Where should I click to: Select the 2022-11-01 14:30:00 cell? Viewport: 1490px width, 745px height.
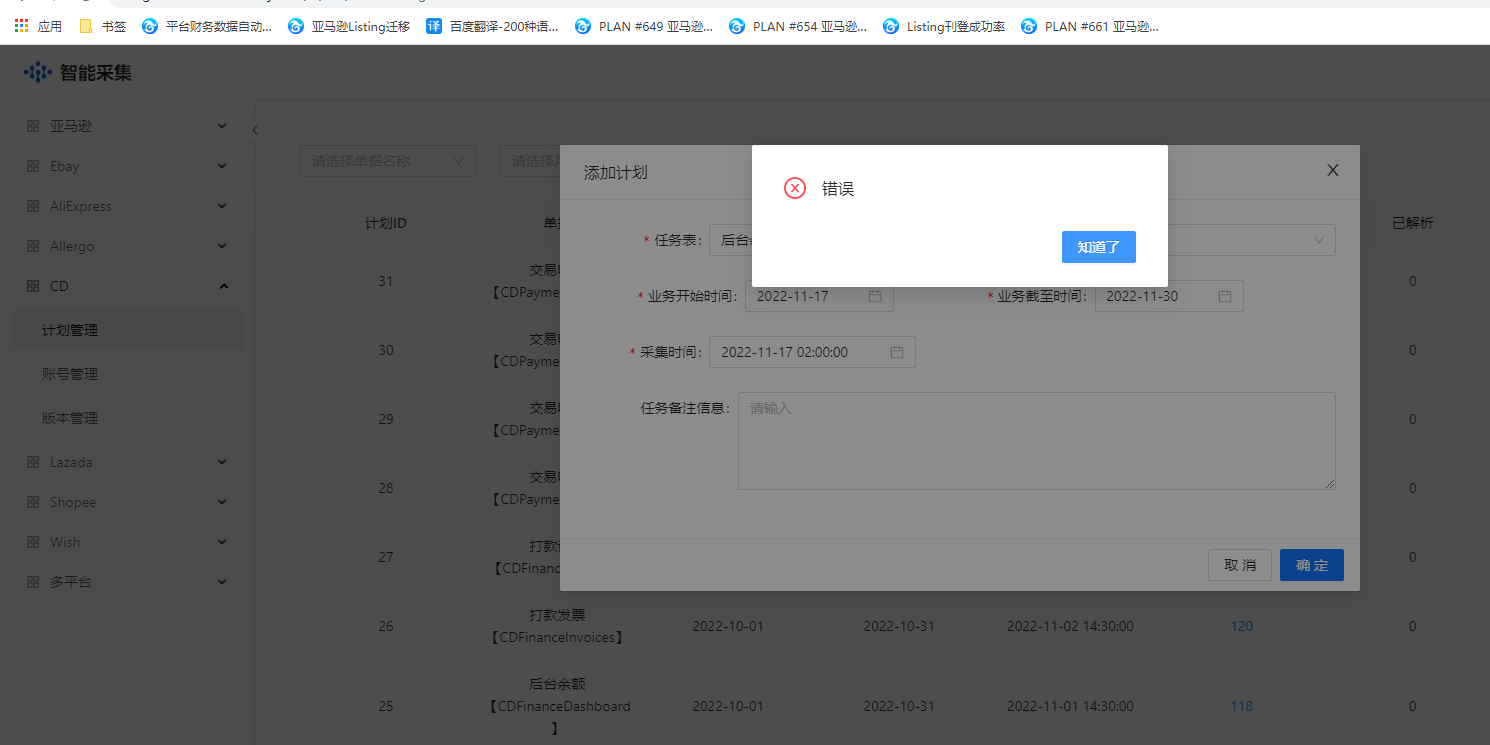point(1070,706)
